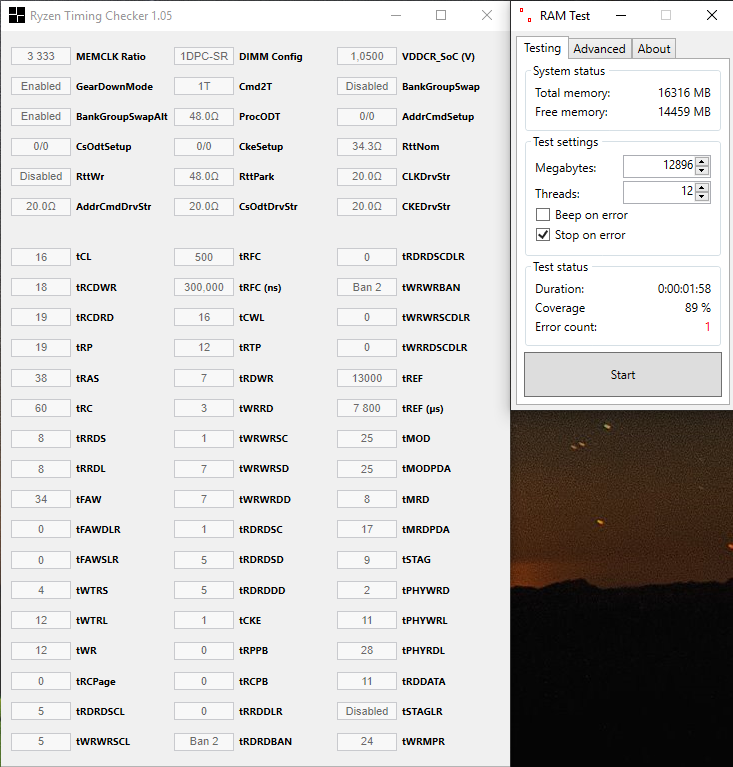Select the tWTRL value 12
733x767 pixels.
click(41, 620)
